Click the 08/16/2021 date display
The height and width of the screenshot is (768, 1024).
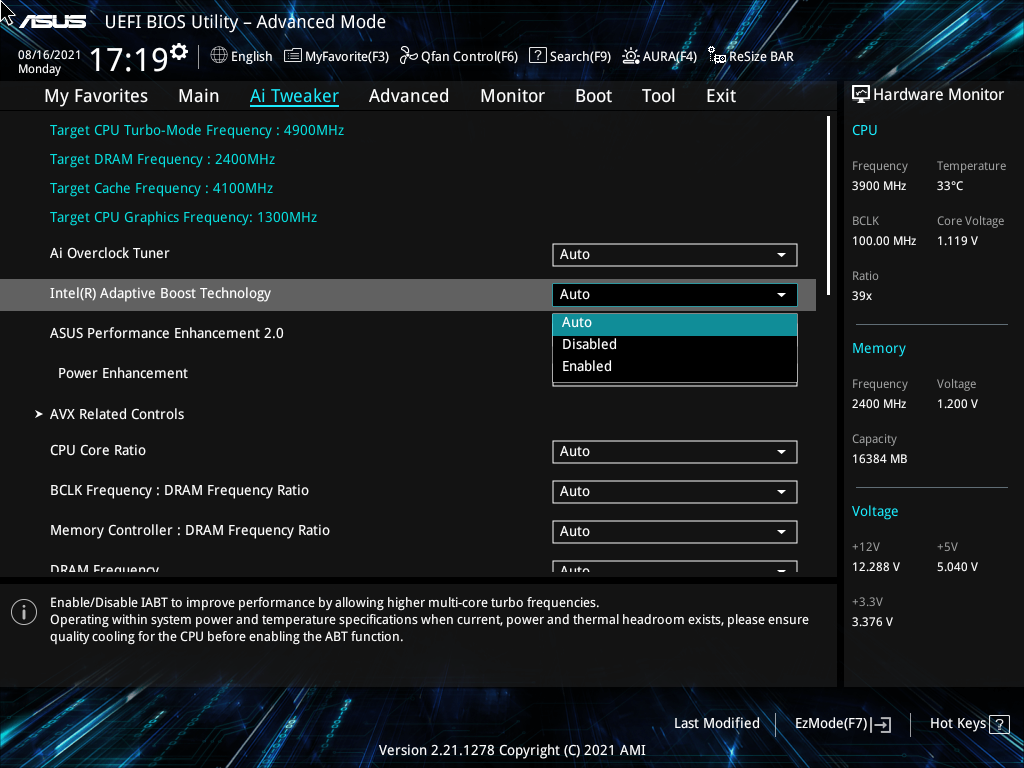point(49,55)
